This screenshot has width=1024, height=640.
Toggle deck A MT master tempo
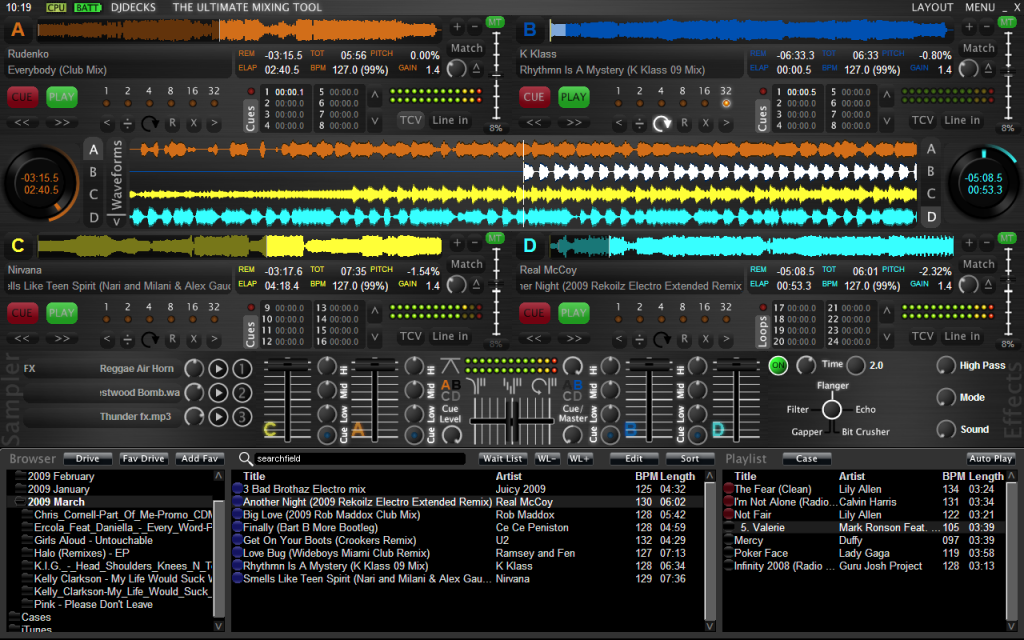(x=495, y=22)
